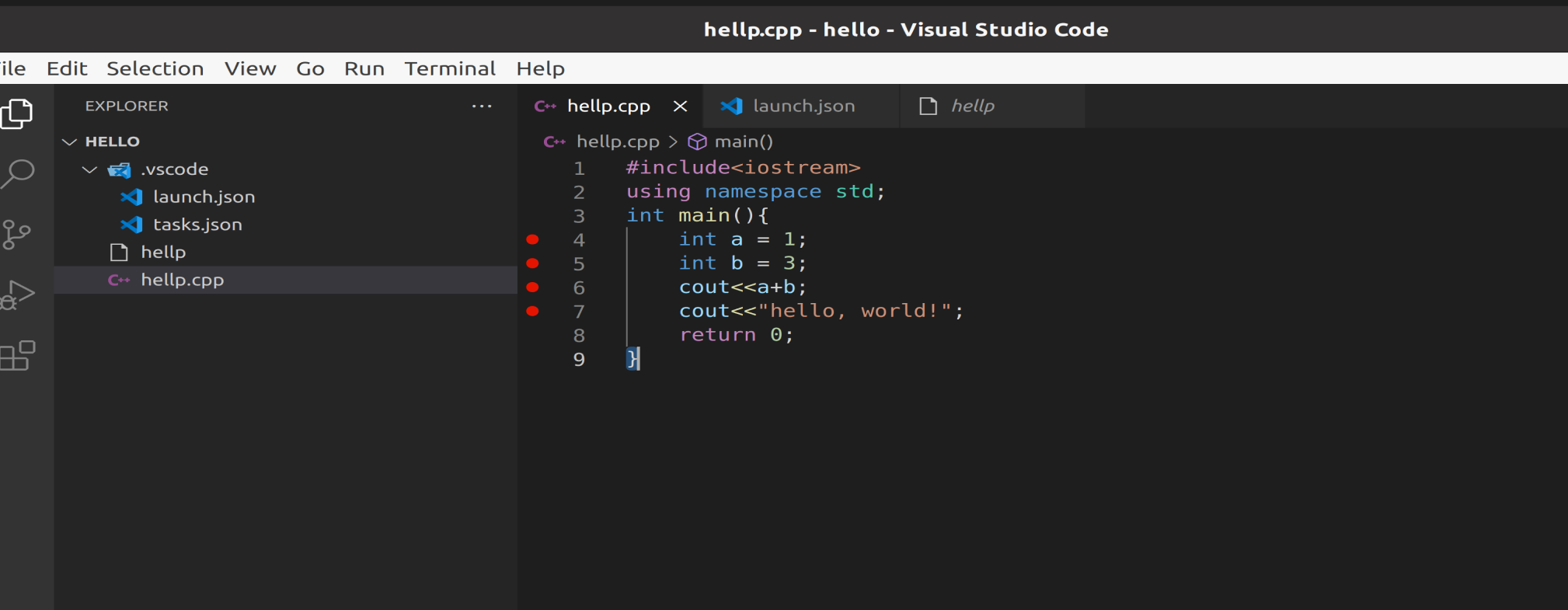Screen dimensions: 1568x610
Task: Click line number 9 in the gutter
Action: pos(579,360)
